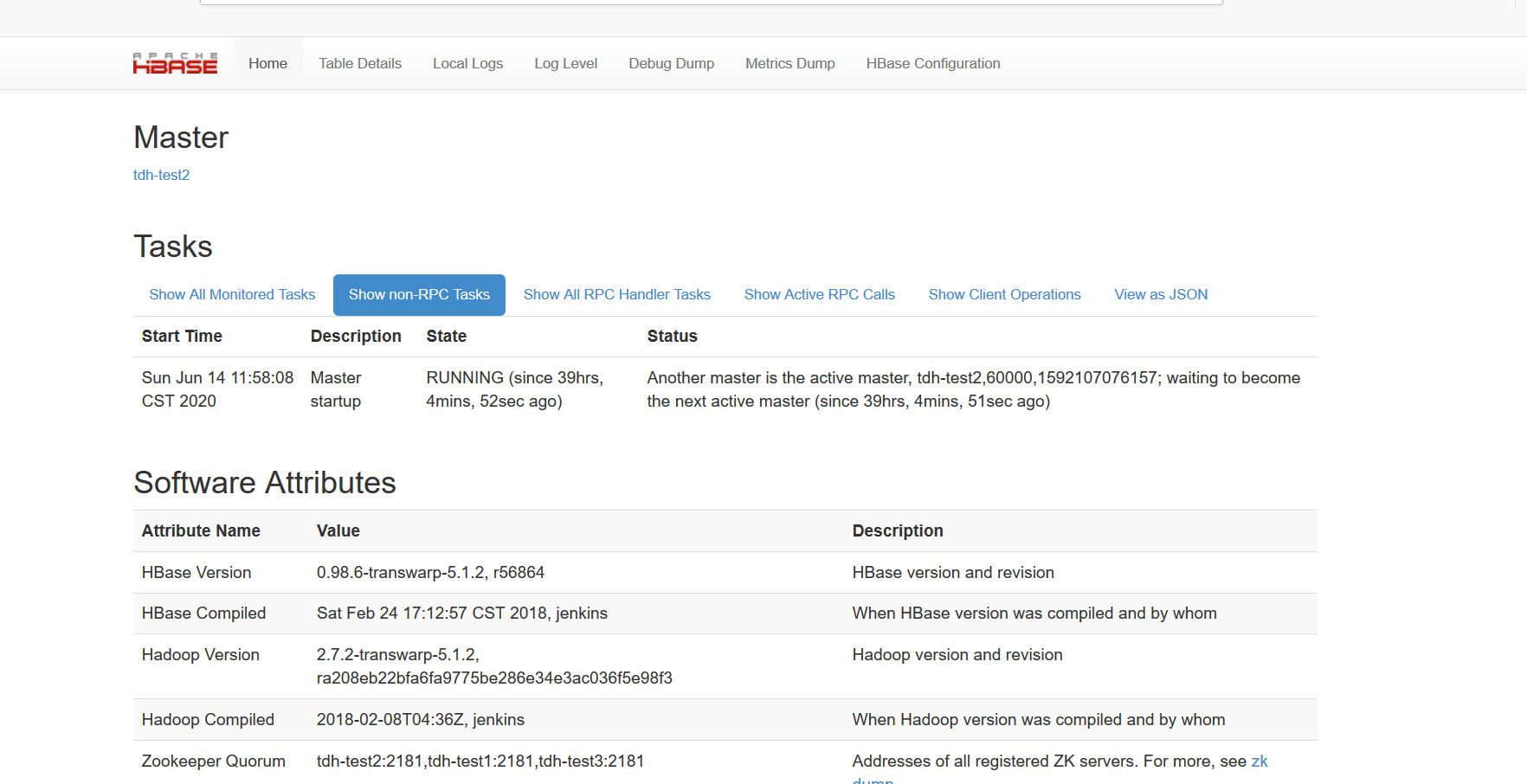Click View as JSON link
The image size is (1527, 784).
[1160, 294]
